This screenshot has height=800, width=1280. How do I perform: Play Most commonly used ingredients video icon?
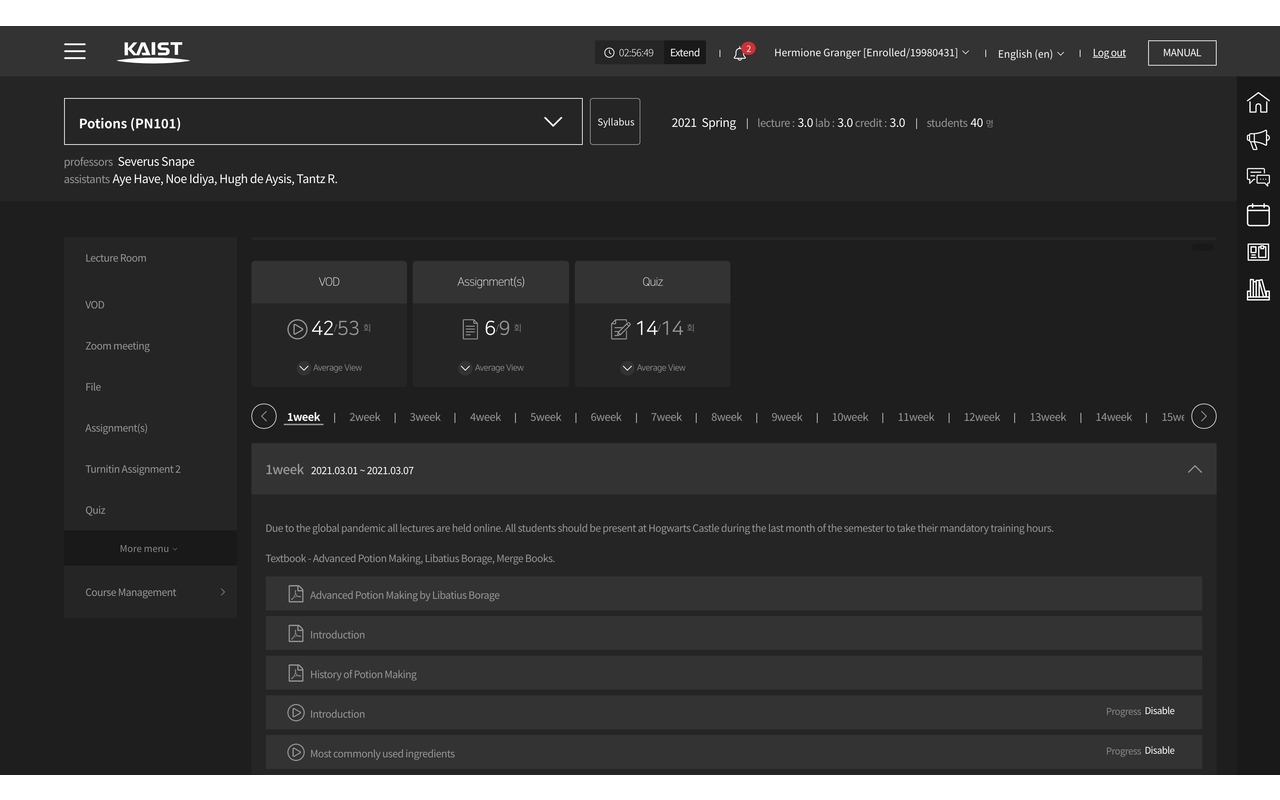pos(296,752)
